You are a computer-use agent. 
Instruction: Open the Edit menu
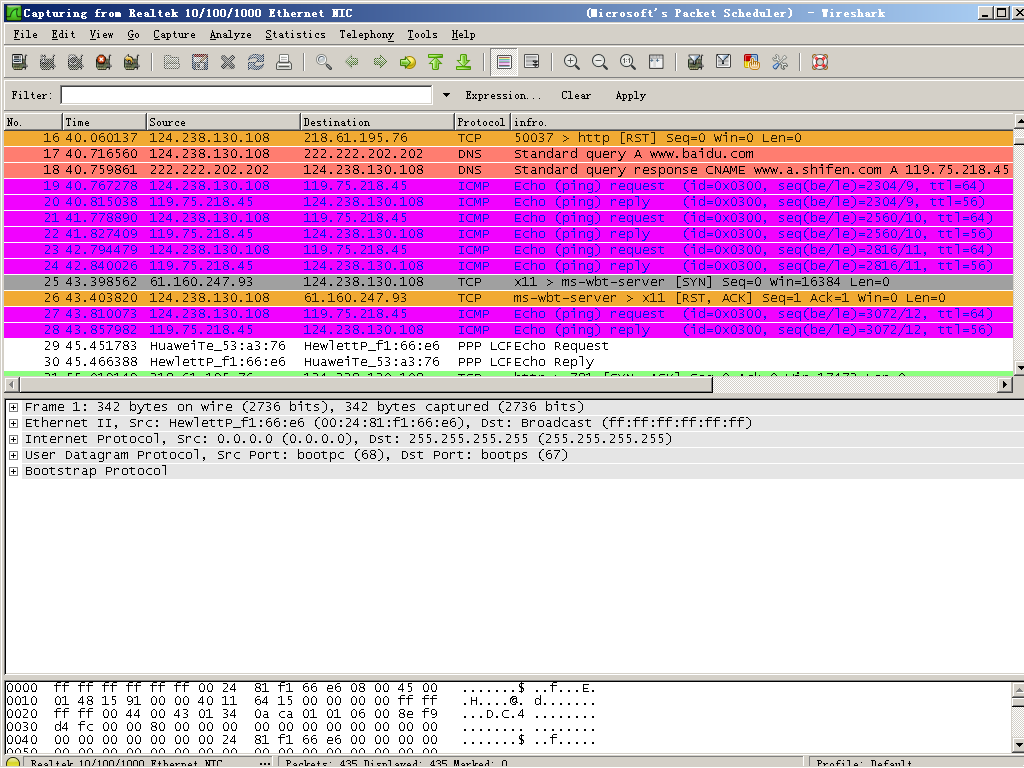coord(63,35)
